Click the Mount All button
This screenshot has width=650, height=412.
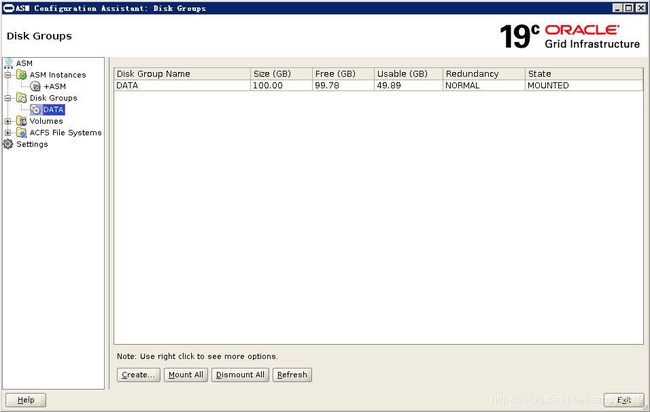(x=186, y=375)
